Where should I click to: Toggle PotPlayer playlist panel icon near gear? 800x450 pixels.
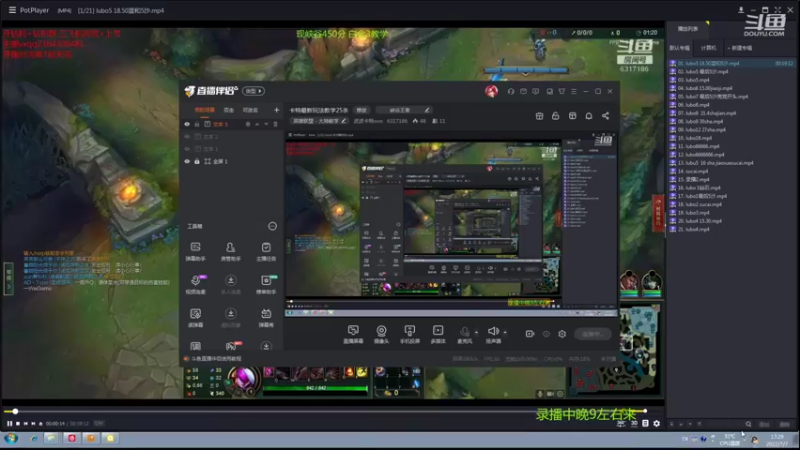pyautogui.click(x=645, y=423)
